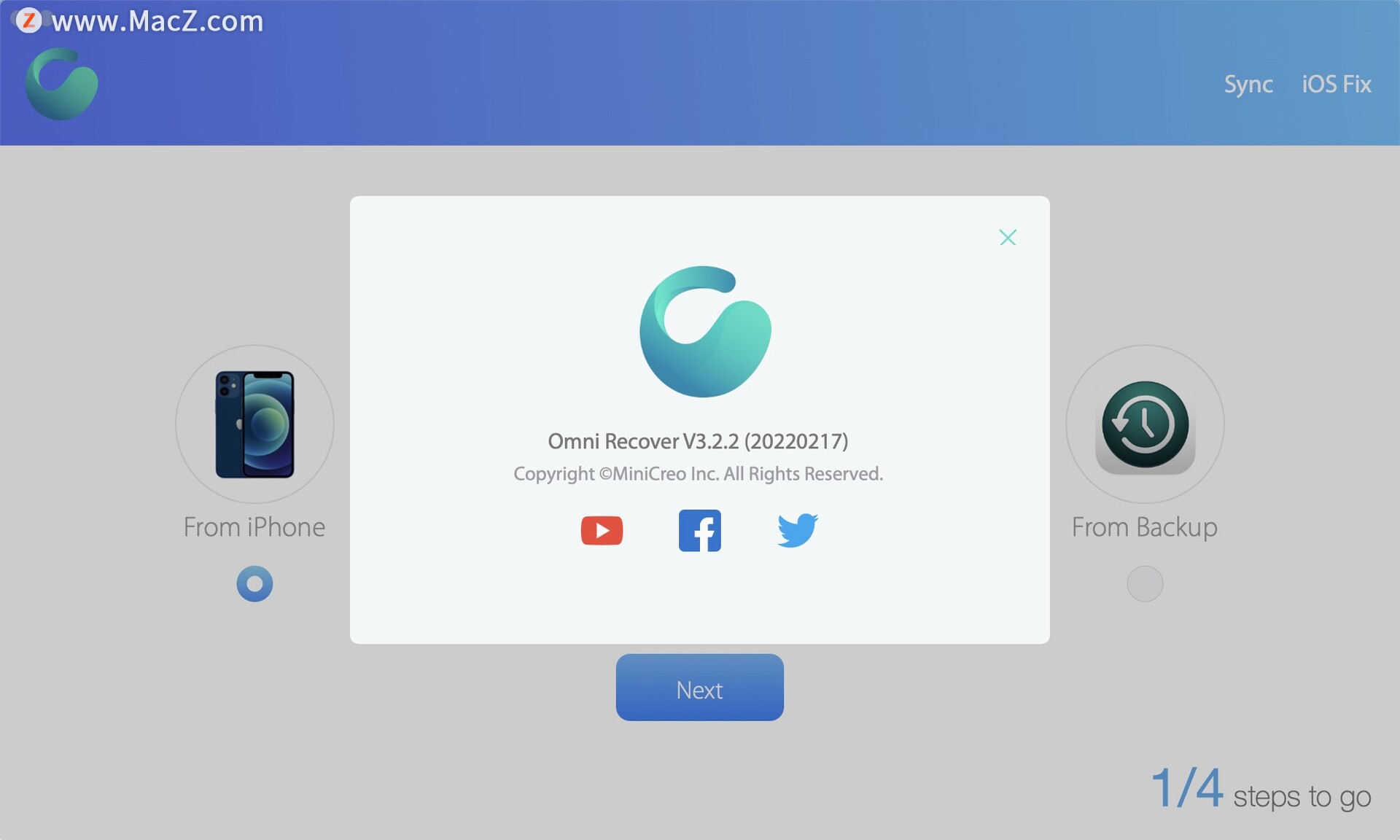Click the 1/4 steps to go indicator

[x=1261, y=790]
